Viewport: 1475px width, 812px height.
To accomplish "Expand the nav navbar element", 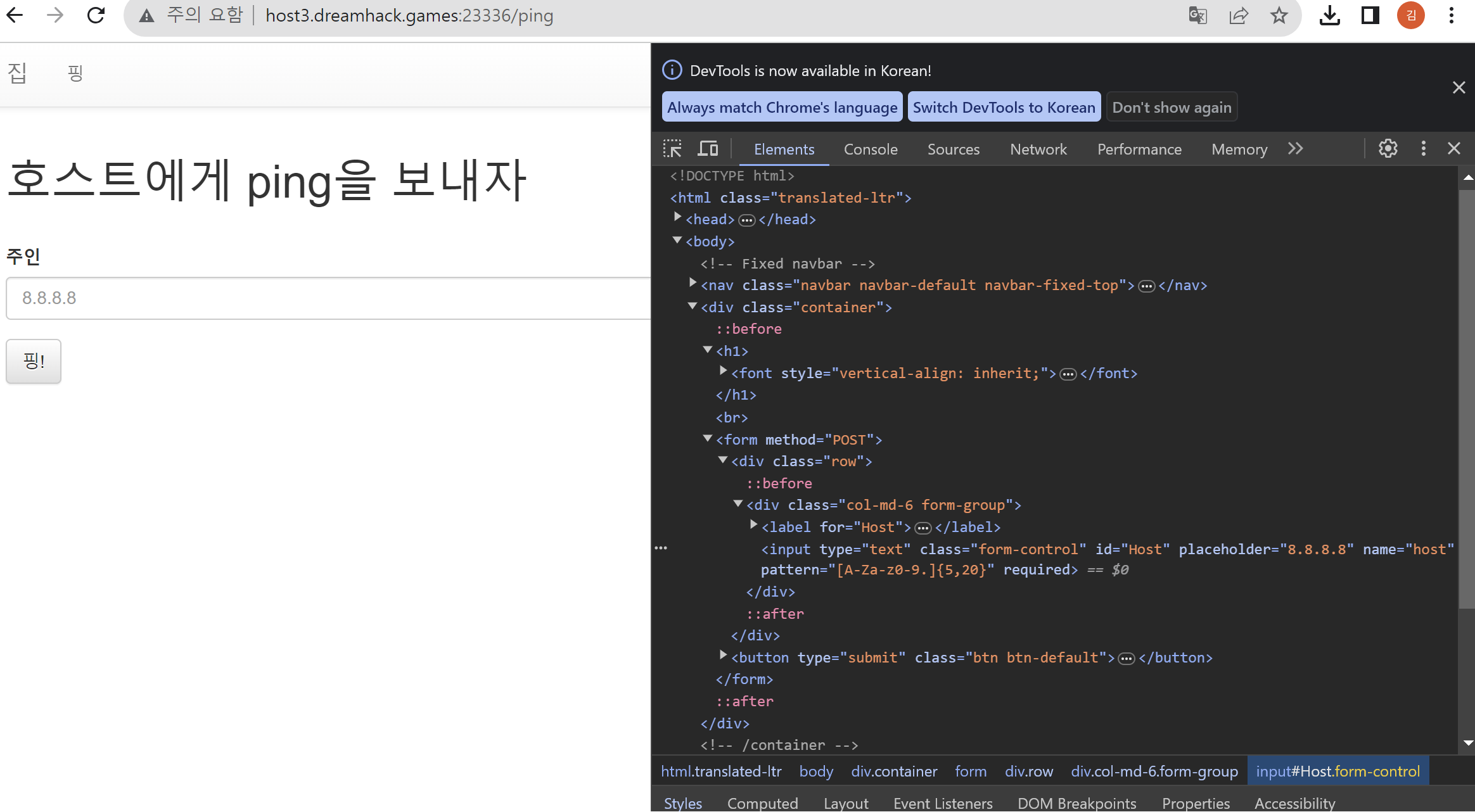I will [x=693, y=283].
